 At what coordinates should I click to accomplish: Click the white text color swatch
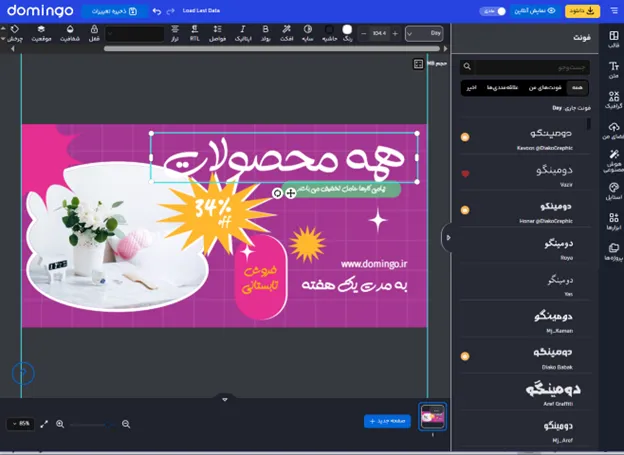347,30
